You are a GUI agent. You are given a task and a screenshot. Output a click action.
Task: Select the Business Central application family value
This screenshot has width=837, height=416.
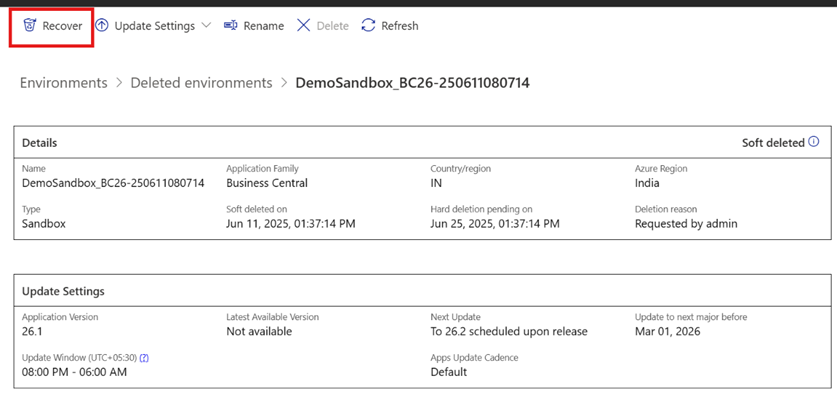[x=267, y=183]
